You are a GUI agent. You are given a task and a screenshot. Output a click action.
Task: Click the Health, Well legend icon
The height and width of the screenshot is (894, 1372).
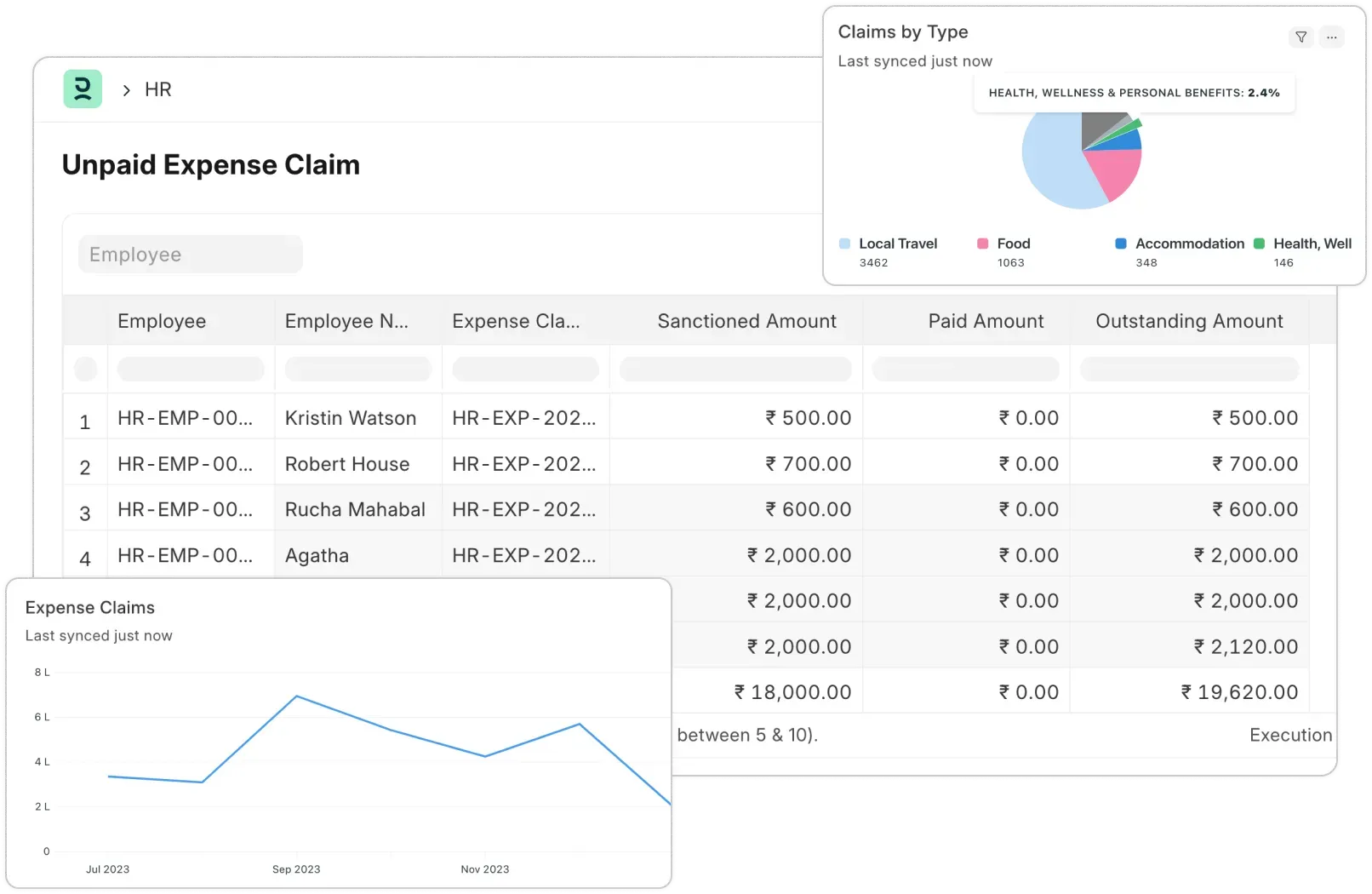[x=1257, y=244]
